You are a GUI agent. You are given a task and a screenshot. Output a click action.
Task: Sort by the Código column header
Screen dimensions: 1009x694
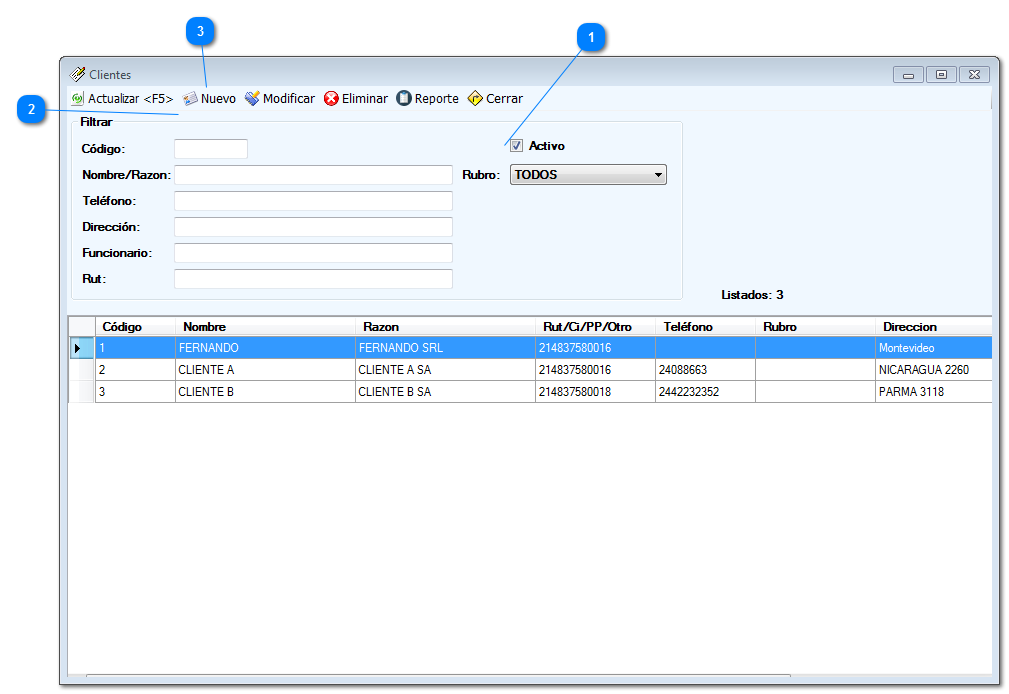(x=135, y=326)
